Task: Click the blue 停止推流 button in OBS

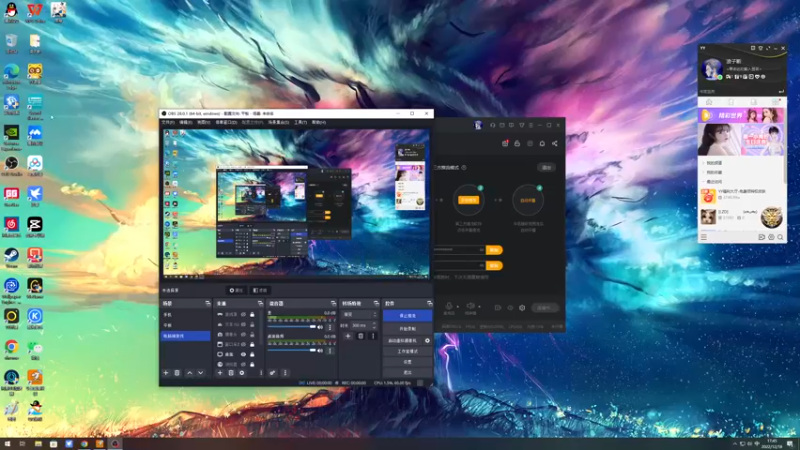Action: (408, 316)
